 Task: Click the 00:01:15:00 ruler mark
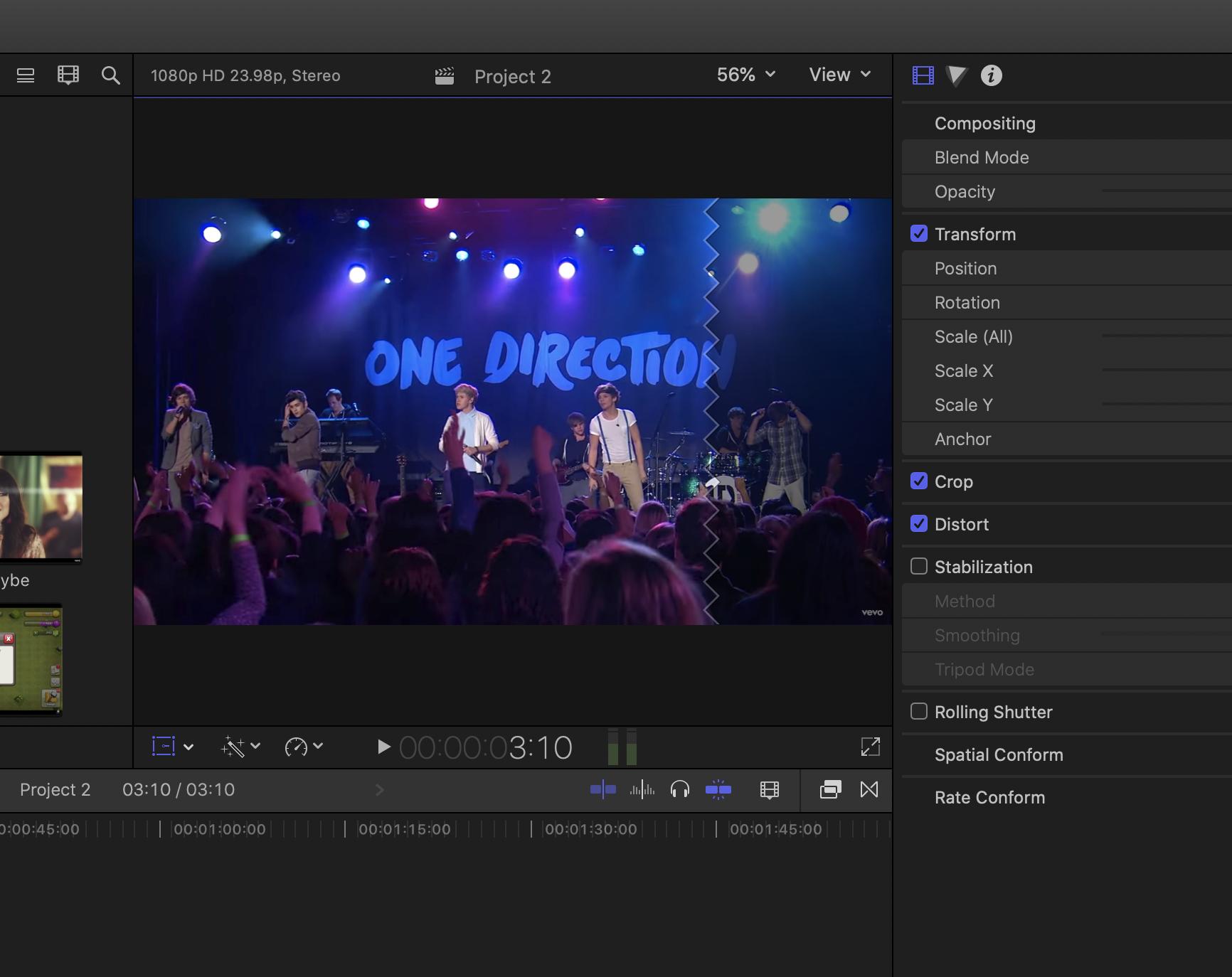pyautogui.click(x=404, y=829)
